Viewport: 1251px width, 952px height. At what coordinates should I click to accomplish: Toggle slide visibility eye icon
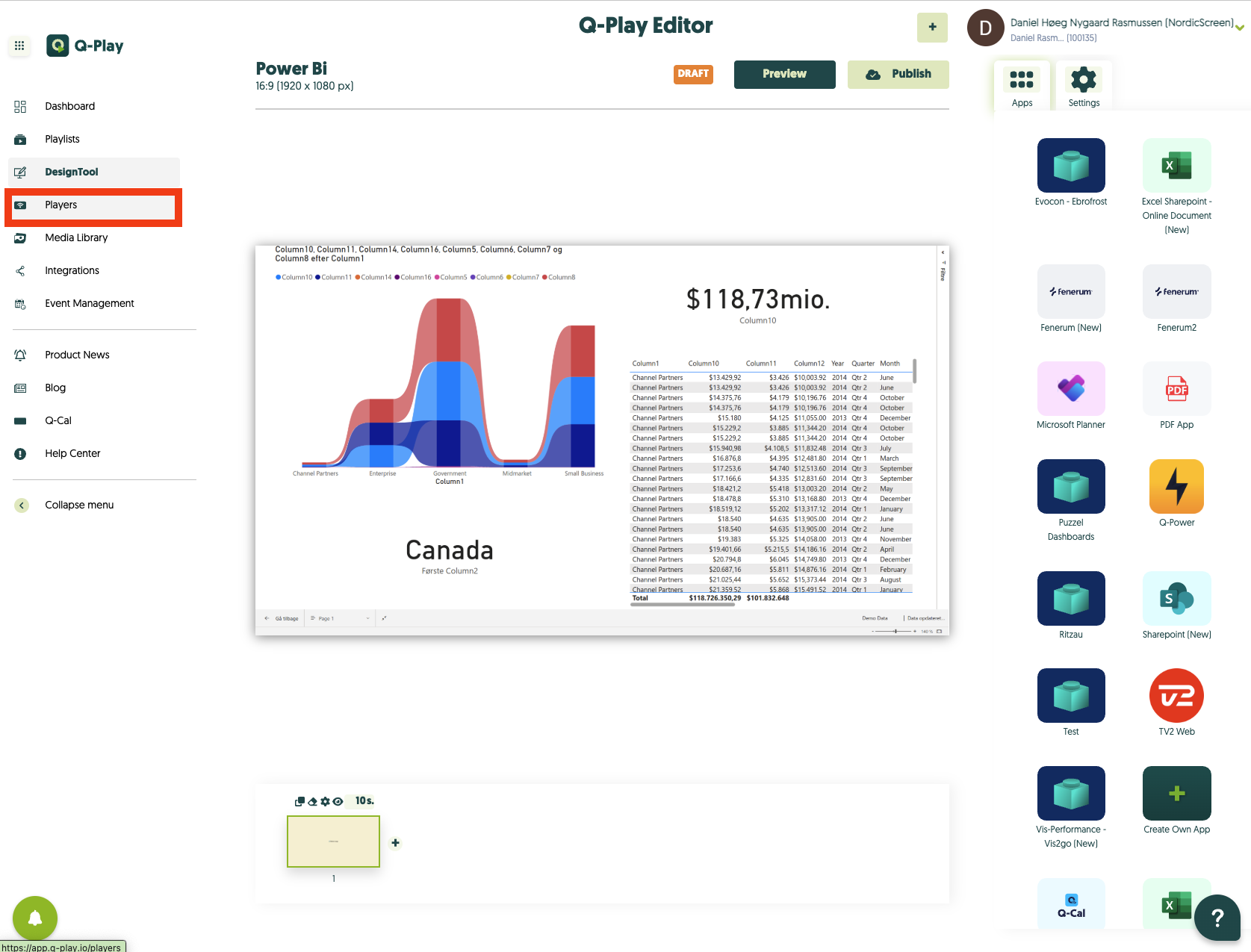(x=338, y=801)
